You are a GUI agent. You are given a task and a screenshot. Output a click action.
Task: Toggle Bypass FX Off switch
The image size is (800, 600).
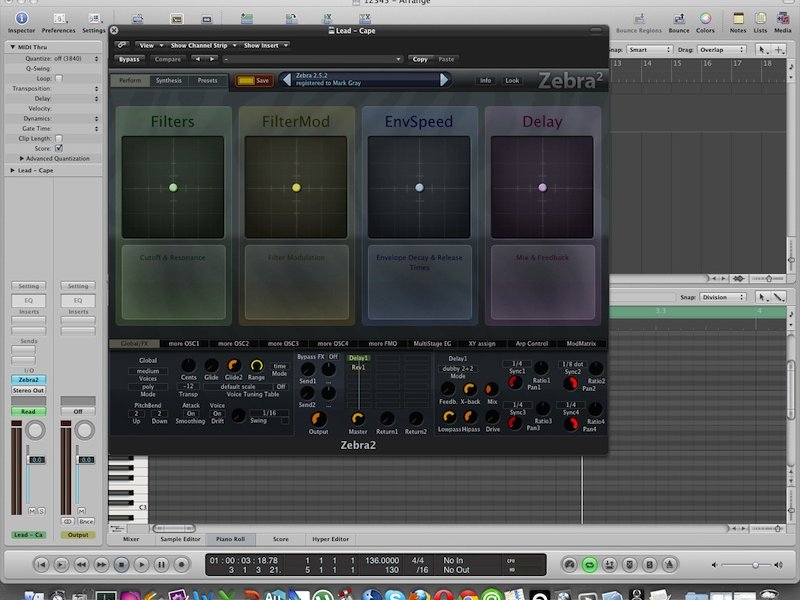(333, 357)
